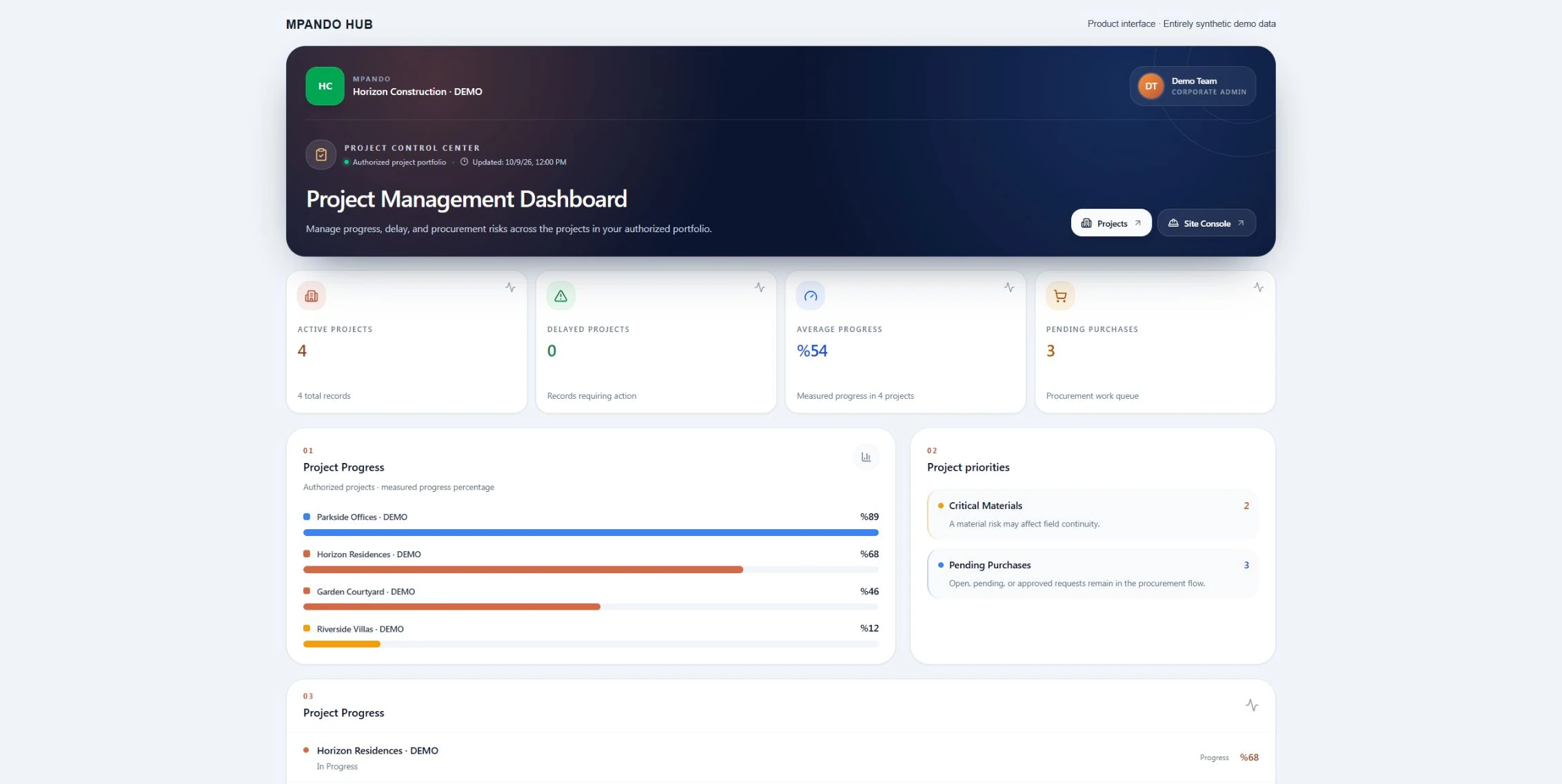1562x784 pixels.
Task: Click the Delayed Projects warning triangle icon
Action: [x=561, y=296]
